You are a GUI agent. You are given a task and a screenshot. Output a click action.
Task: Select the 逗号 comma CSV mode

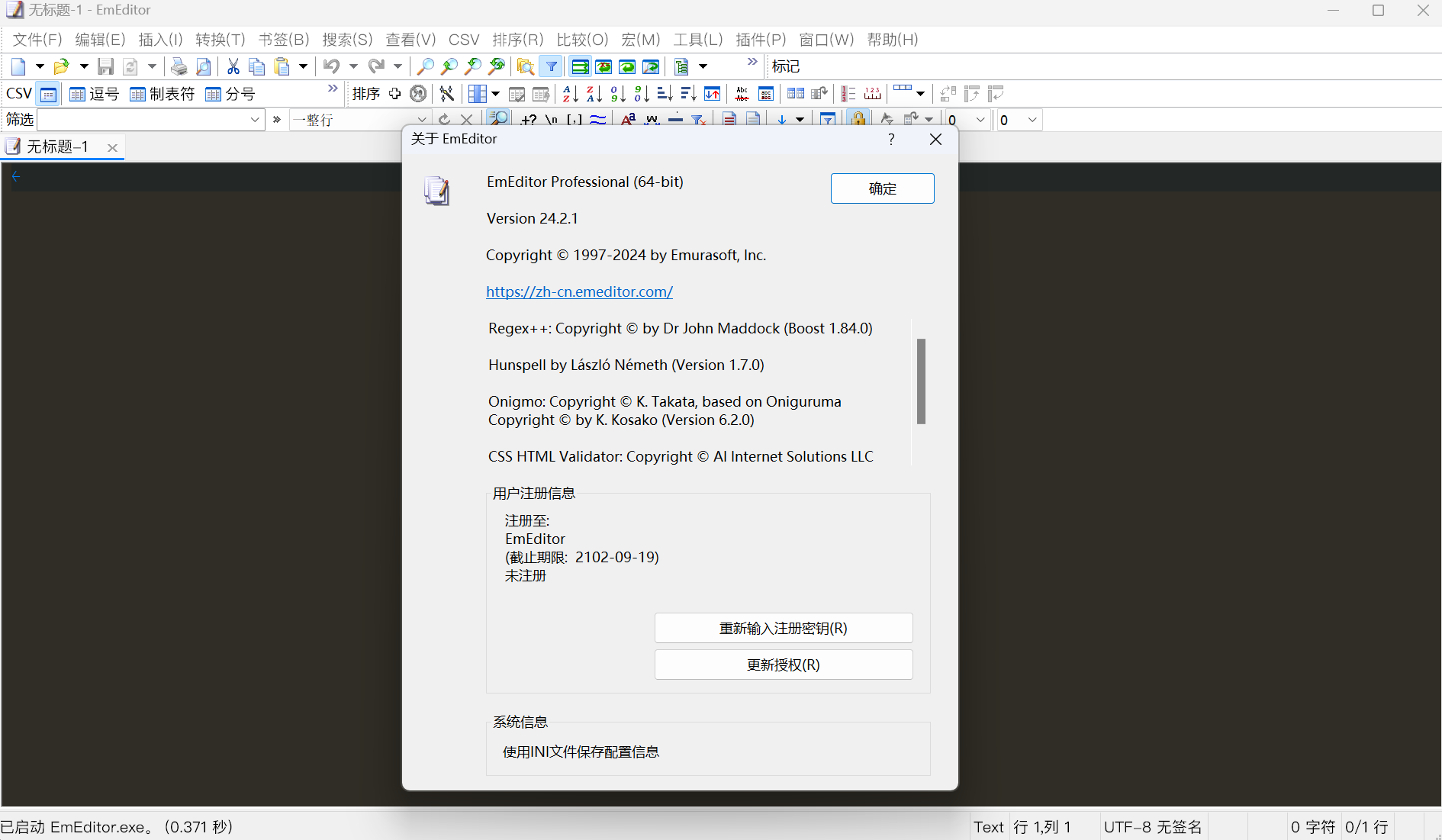[x=95, y=94]
